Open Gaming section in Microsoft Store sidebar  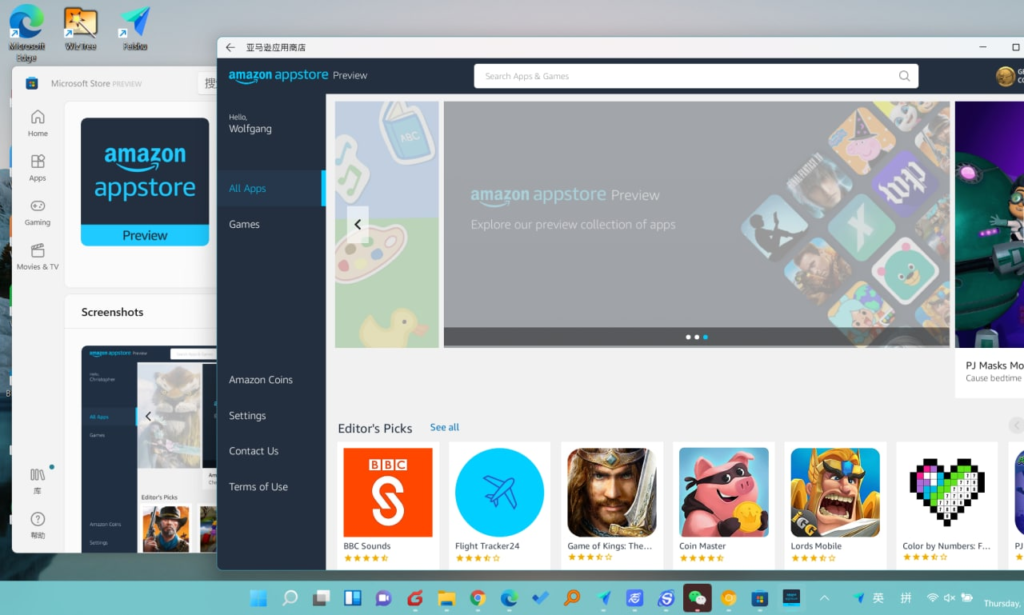coord(37,212)
